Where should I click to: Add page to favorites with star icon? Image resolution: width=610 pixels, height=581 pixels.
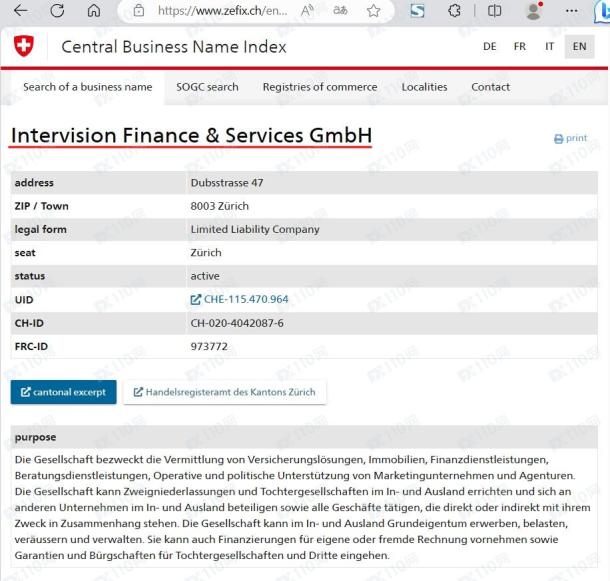coord(373,11)
